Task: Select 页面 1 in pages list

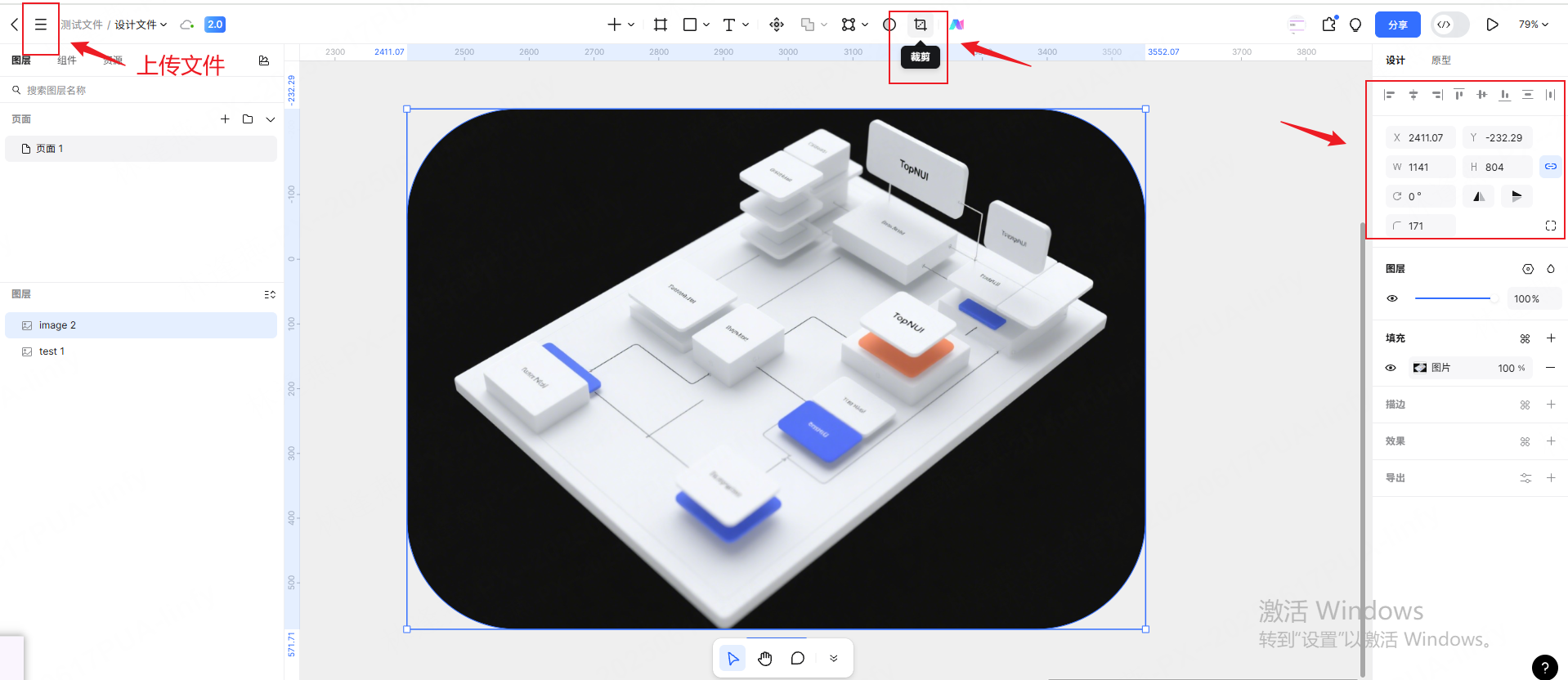Action: (141, 149)
